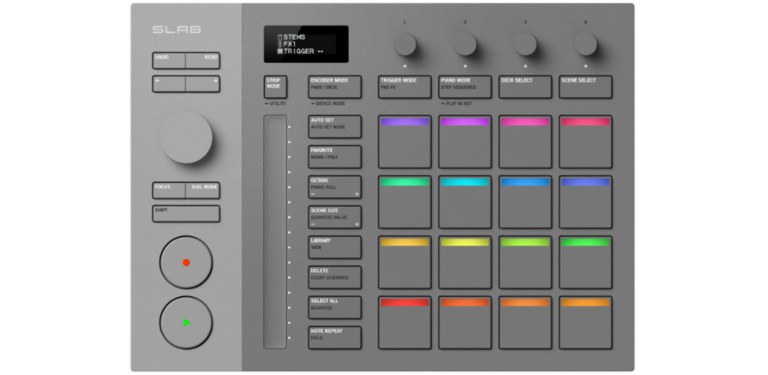
Task: Click the large main dial
Action: click(186, 137)
